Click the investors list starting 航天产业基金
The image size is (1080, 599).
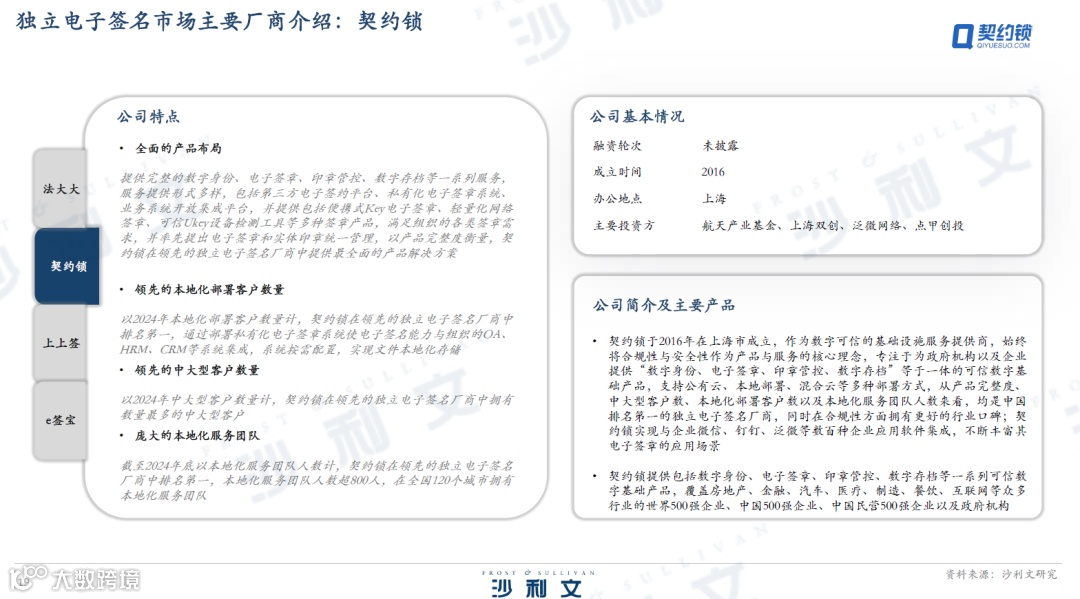coord(833,225)
